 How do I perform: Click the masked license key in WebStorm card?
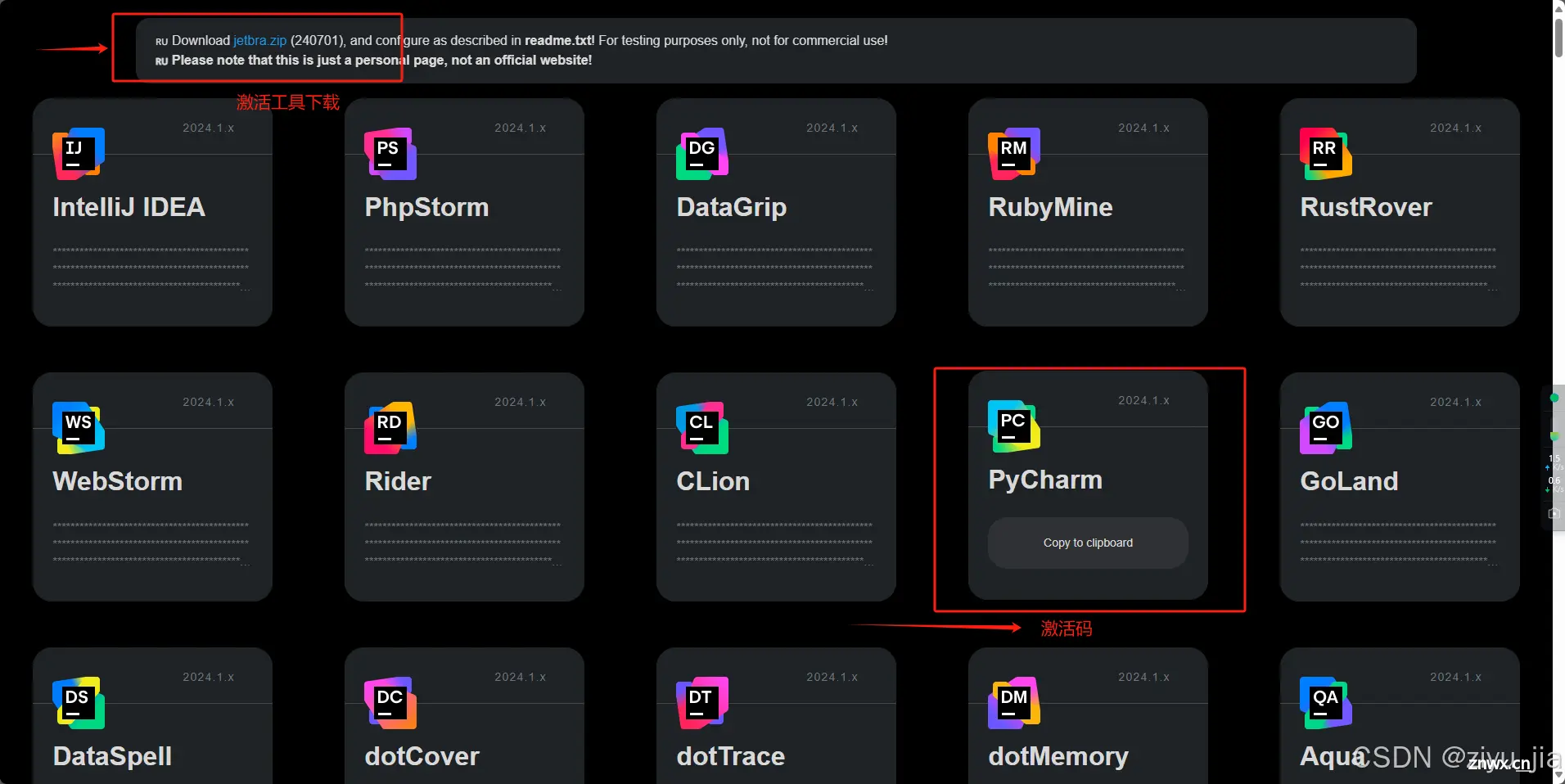tap(151, 543)
